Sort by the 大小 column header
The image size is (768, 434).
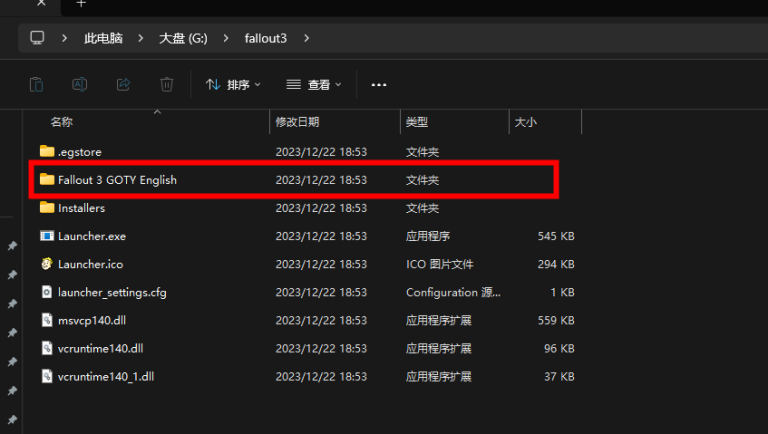click(x=526, y=122)
